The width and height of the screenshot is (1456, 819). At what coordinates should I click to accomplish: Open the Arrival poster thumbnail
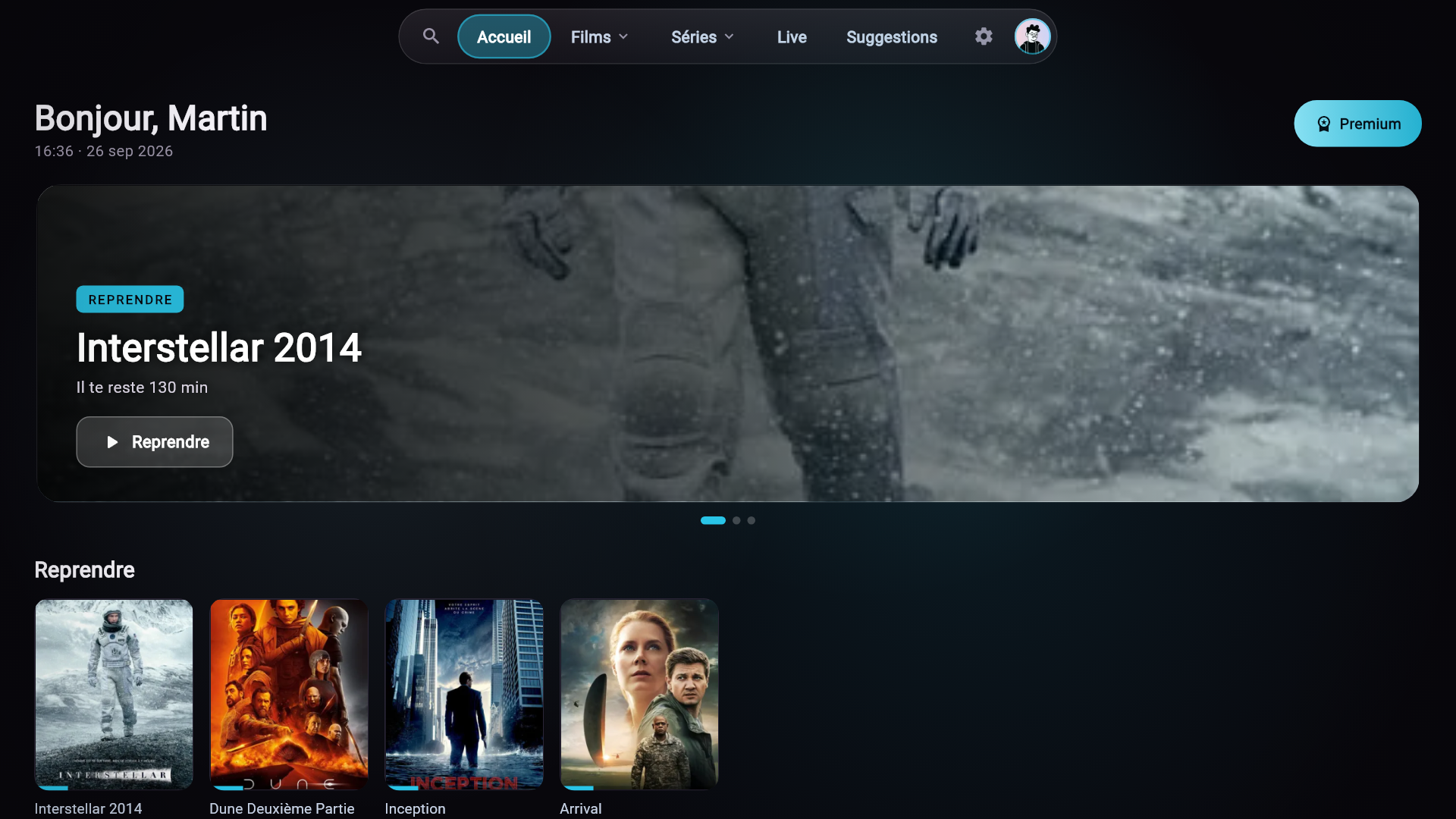[x=639, y=695]
